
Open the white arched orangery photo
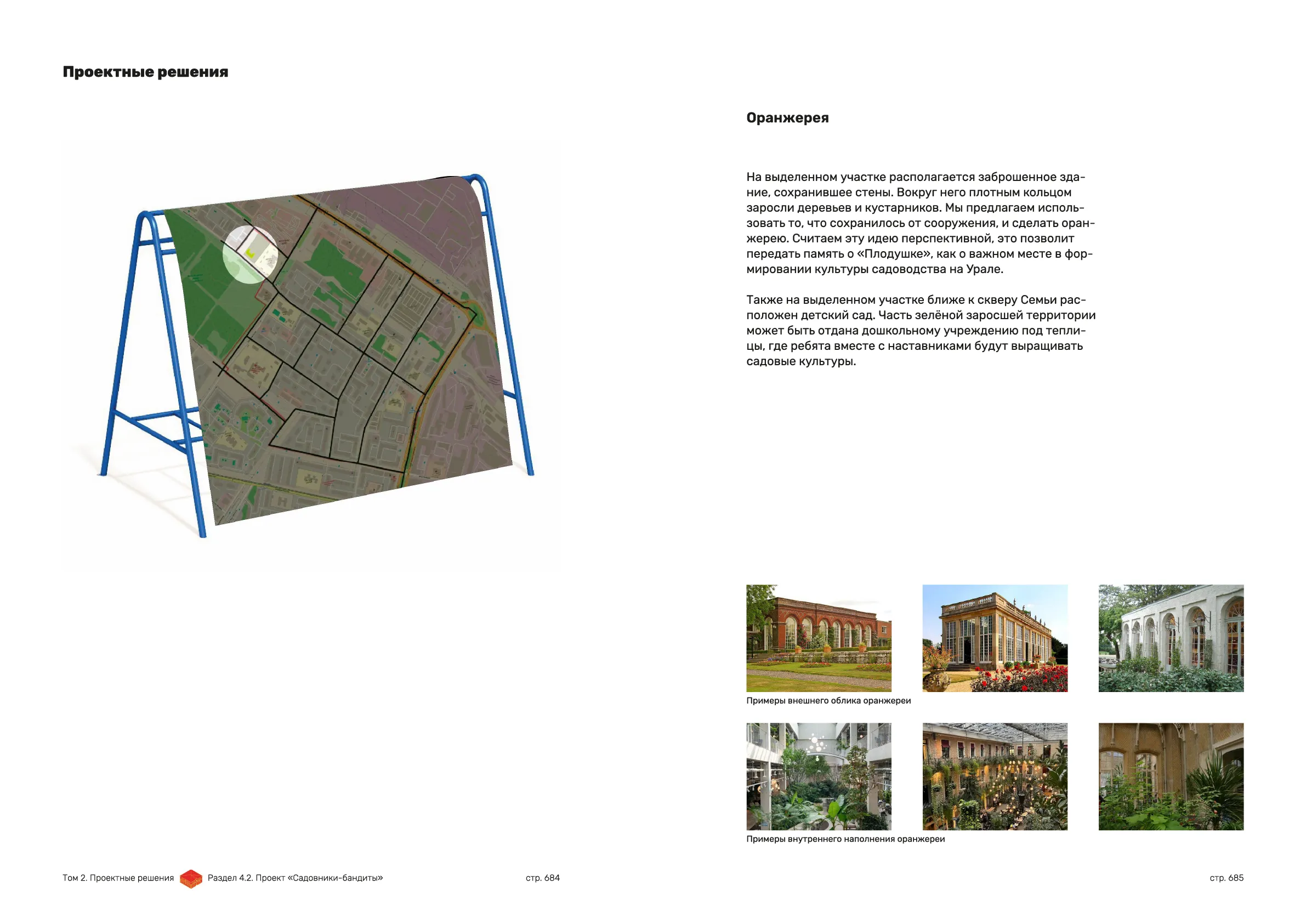click(1171, 638)
